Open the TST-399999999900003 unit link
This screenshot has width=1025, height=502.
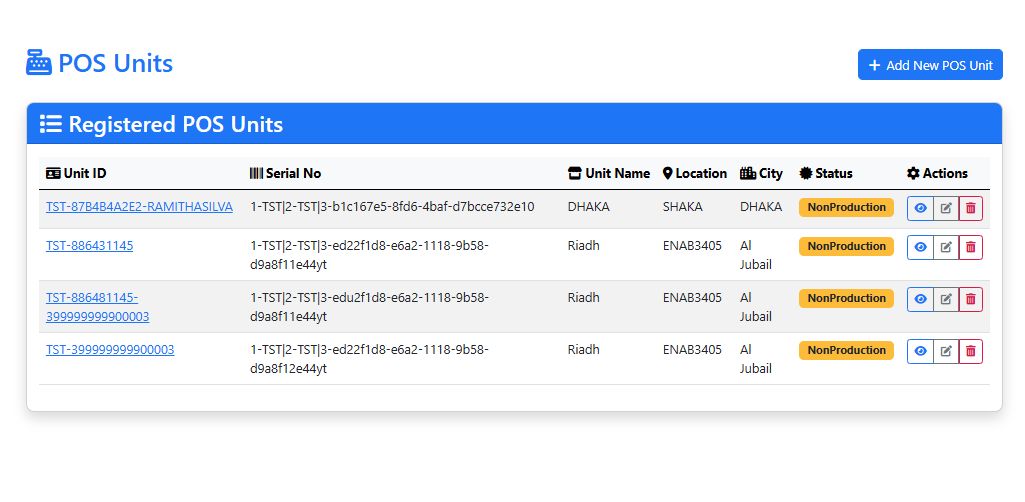110,350
